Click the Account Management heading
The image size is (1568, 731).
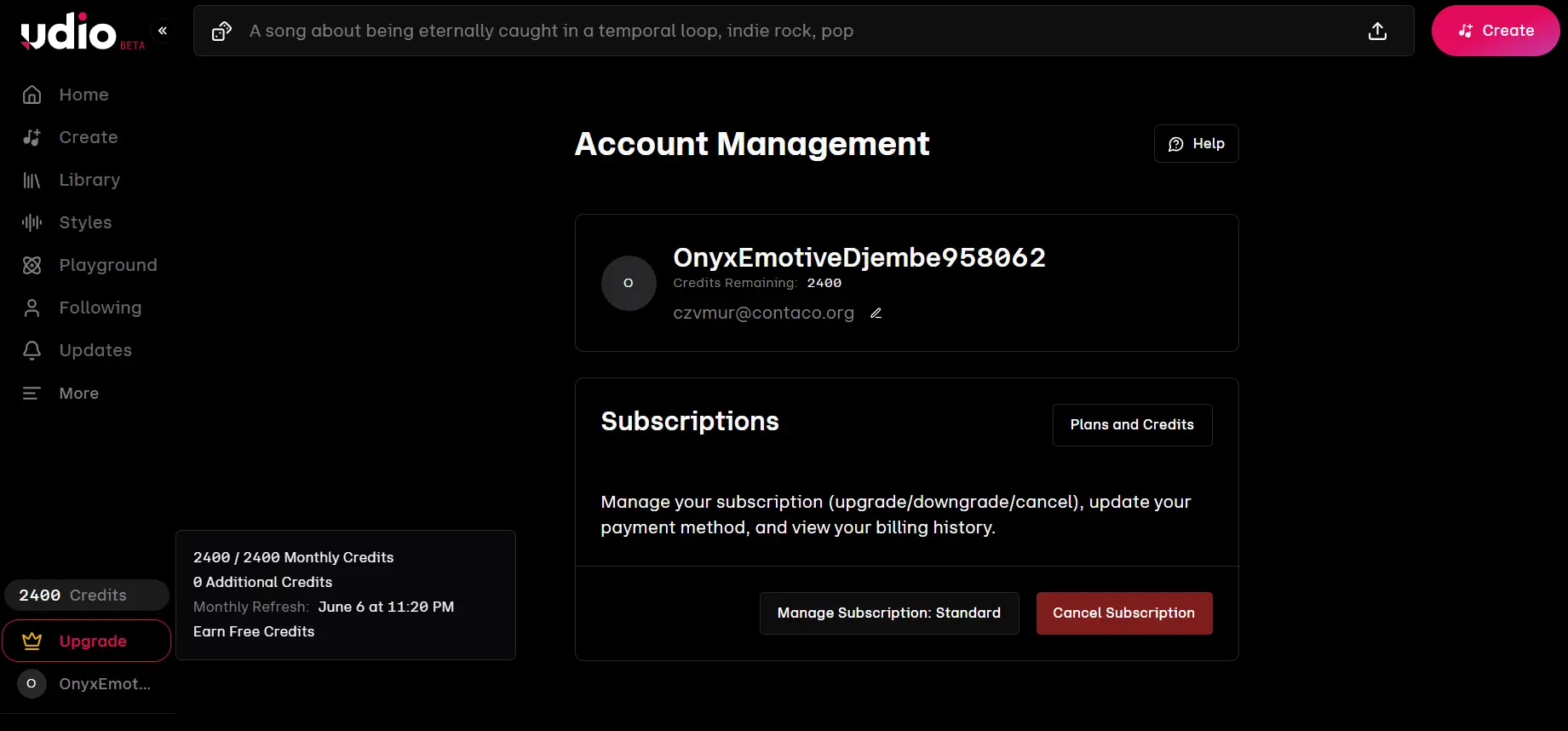pos(752,144)
